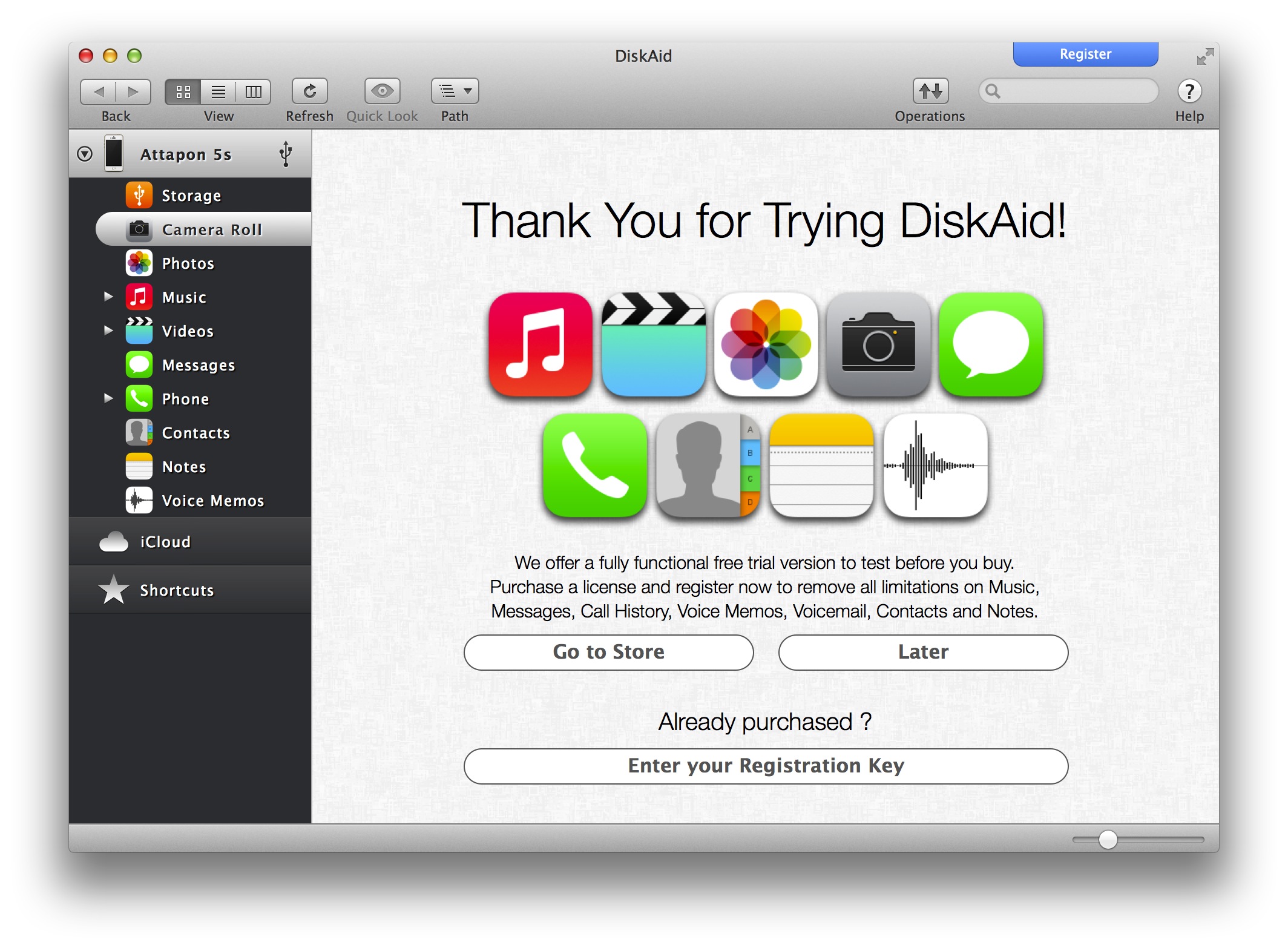The height and width of the screenshot is (948, 1288).
Task: Click the Shortcuts star icon
Action: [114, 590]
